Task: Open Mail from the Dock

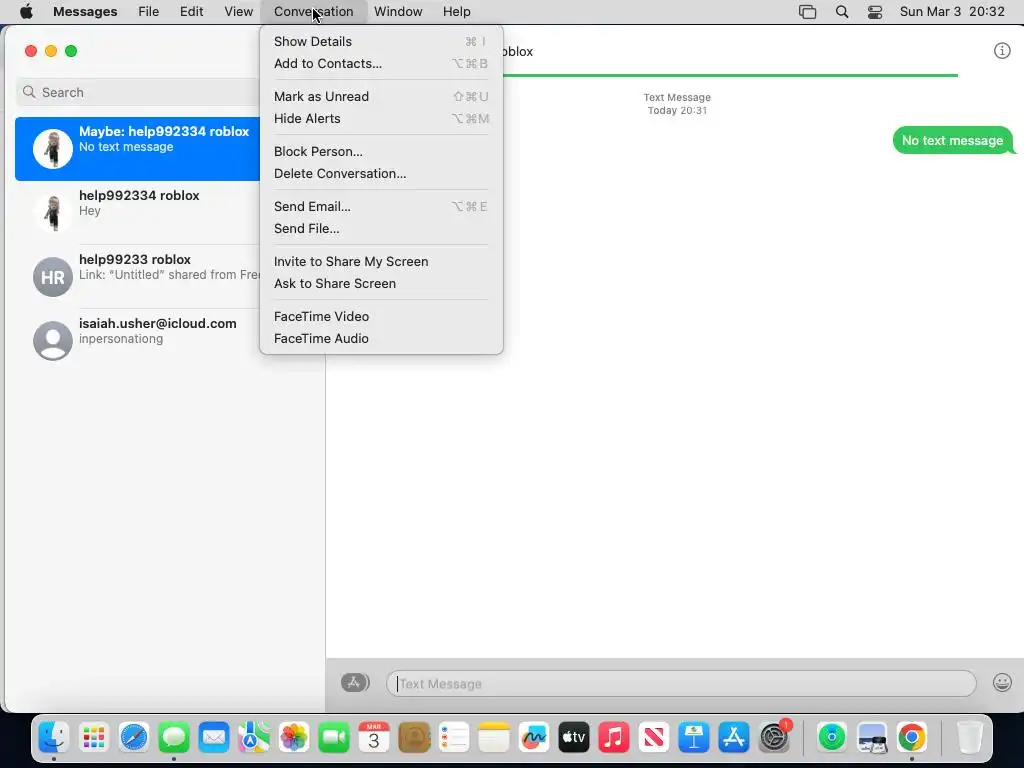Action: click(x=214, y=738)
